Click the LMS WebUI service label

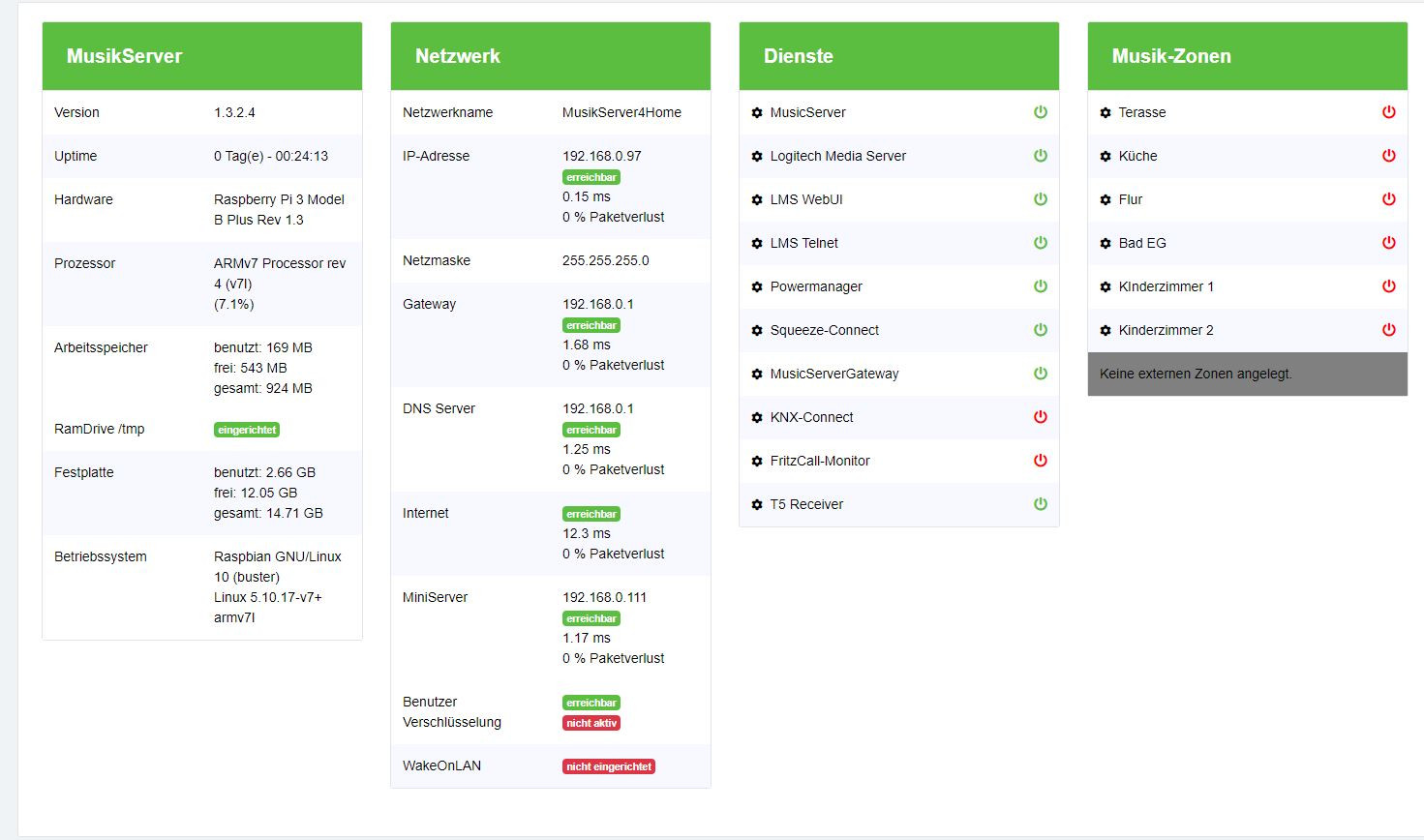pos(806,199)
